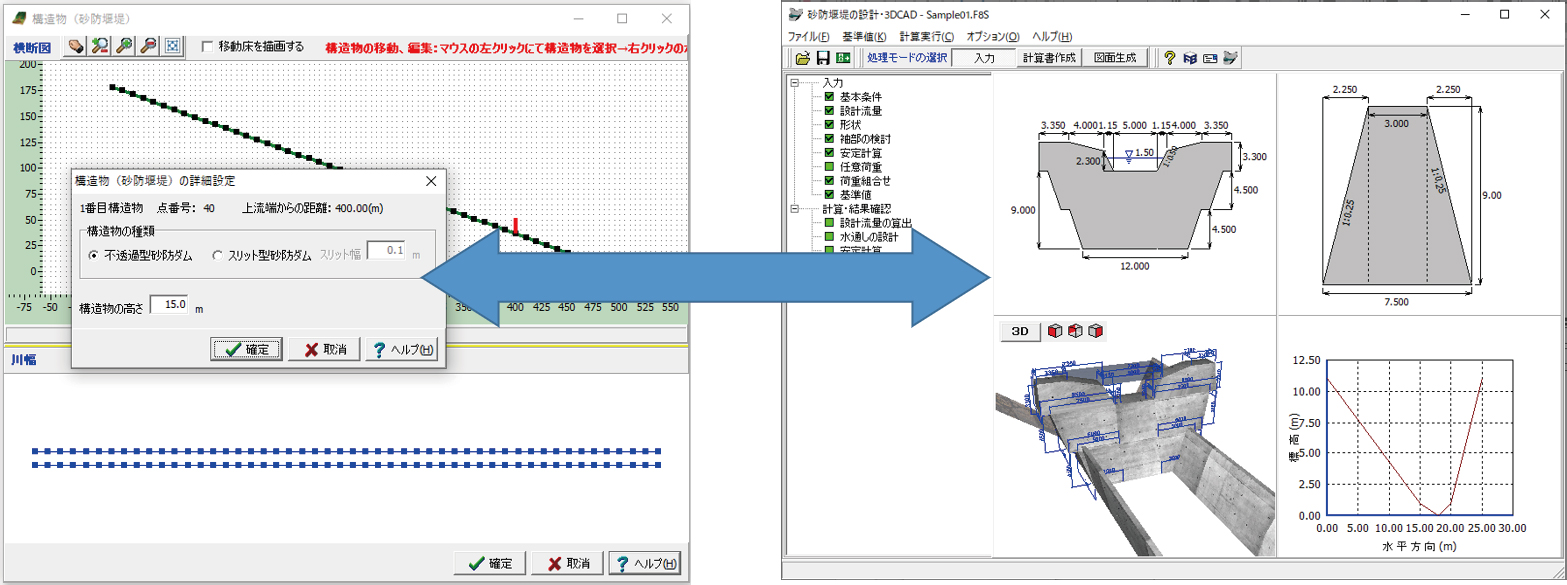Click the 処理モードの選択 label

(x=907, y=58)
